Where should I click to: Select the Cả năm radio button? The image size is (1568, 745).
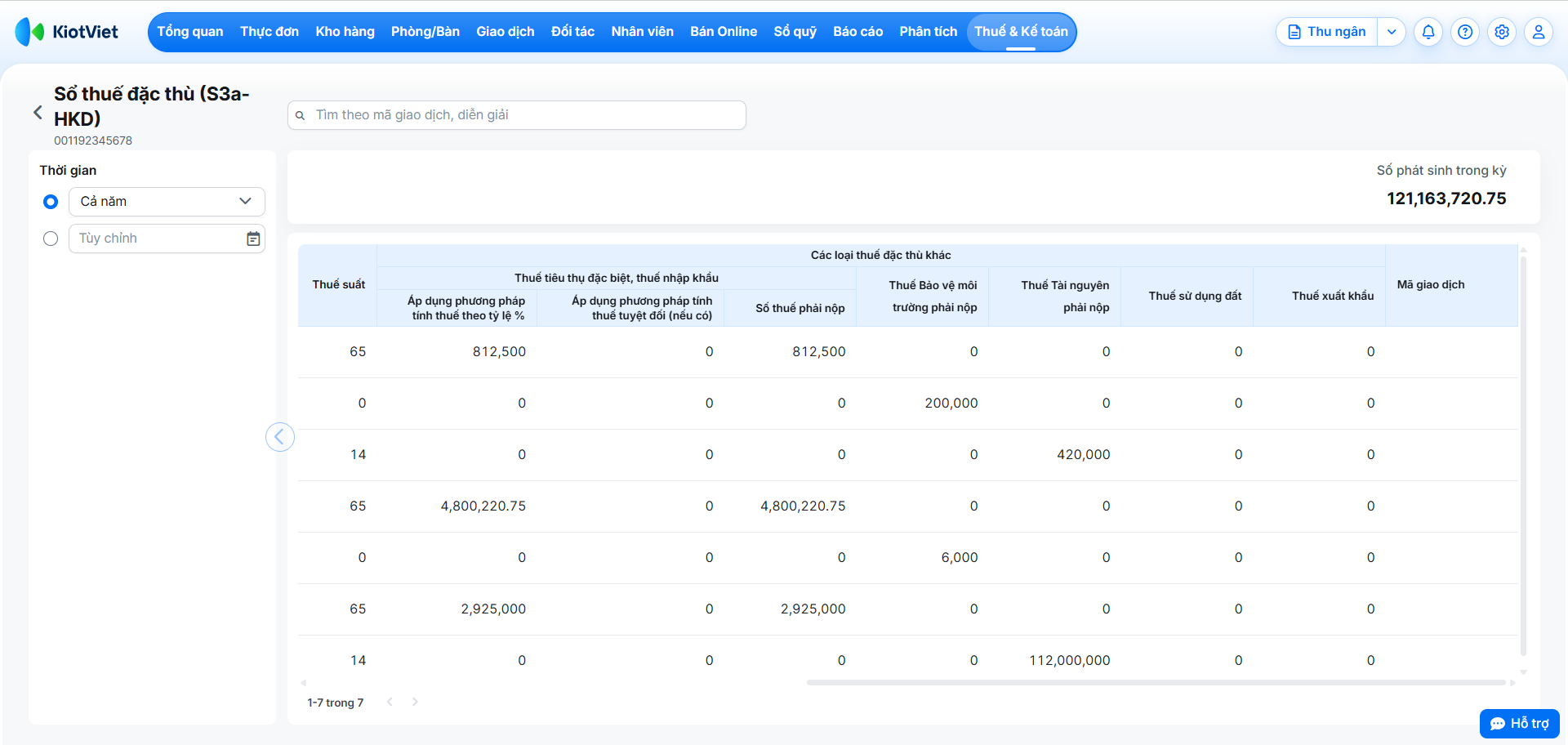(x=51, y=202)
